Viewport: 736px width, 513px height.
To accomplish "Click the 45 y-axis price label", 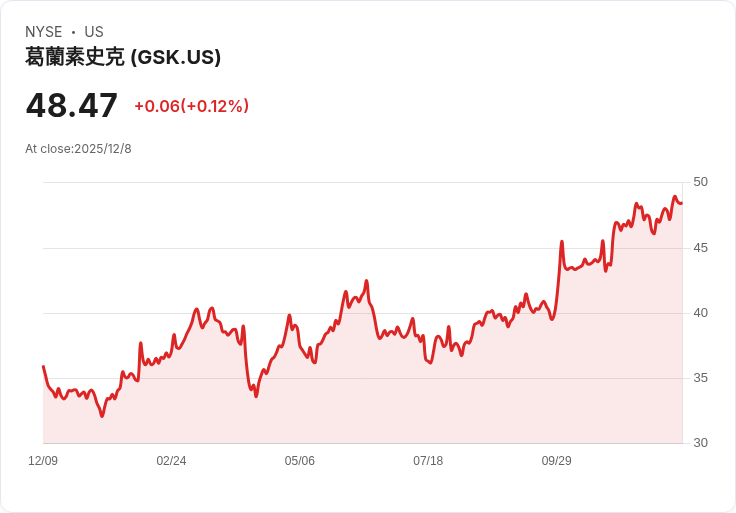I will (700, 247).
